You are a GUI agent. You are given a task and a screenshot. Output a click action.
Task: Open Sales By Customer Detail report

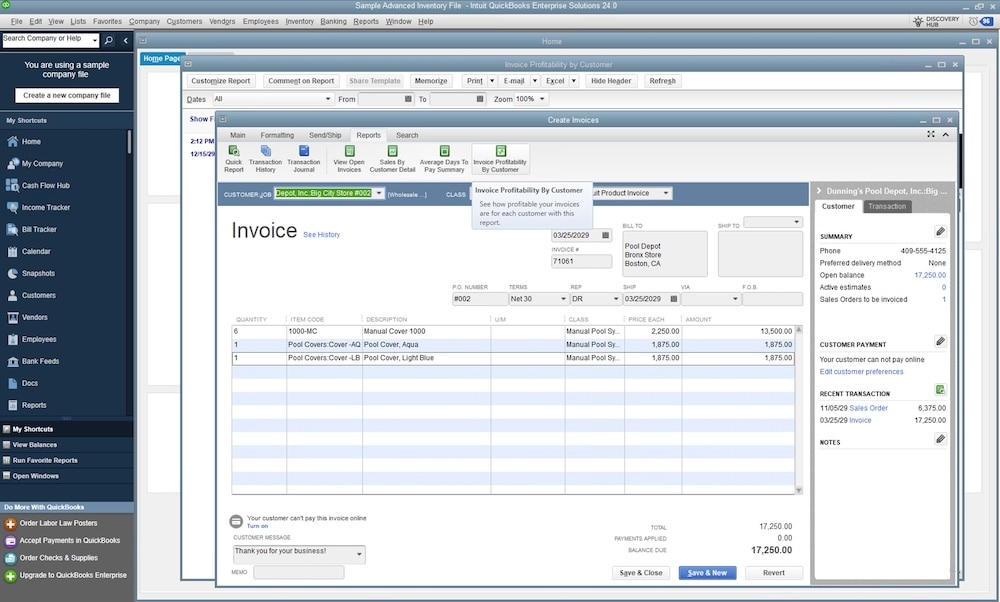coord(392,158)
